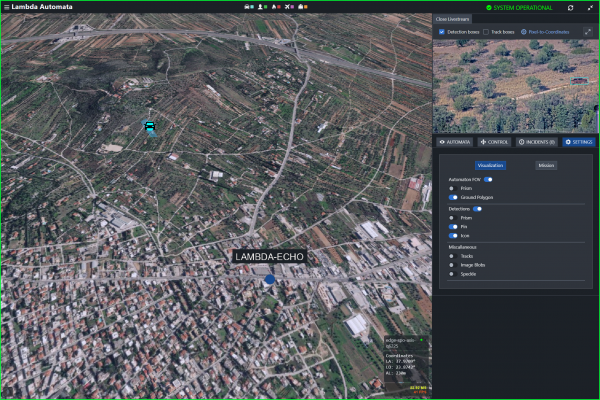The height and width of the screenshot is (400, 600).
Task: Expand the livestream video panel
Action: (x=587, y=32)
